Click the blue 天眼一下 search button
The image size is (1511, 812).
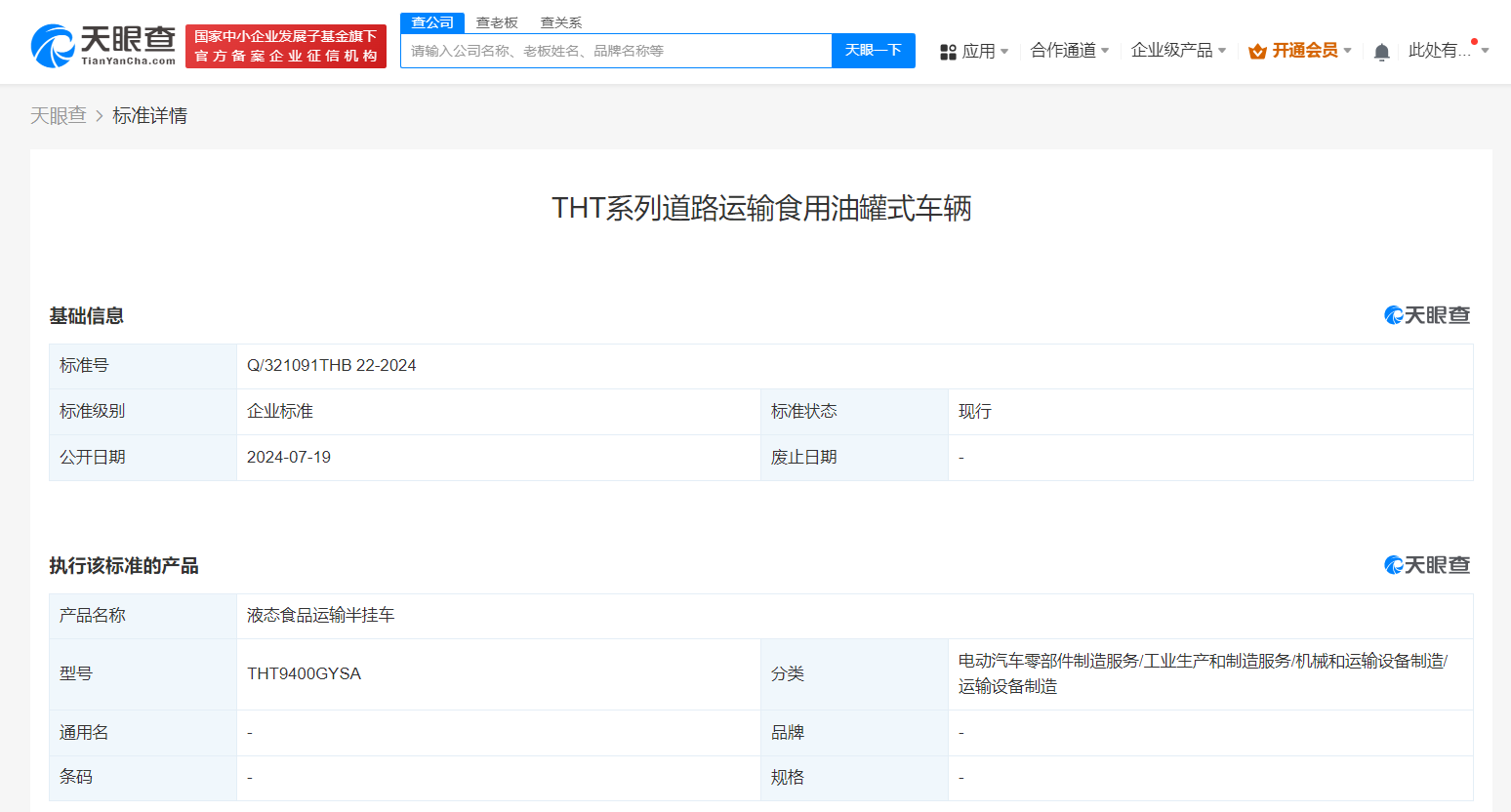[874, 51]
